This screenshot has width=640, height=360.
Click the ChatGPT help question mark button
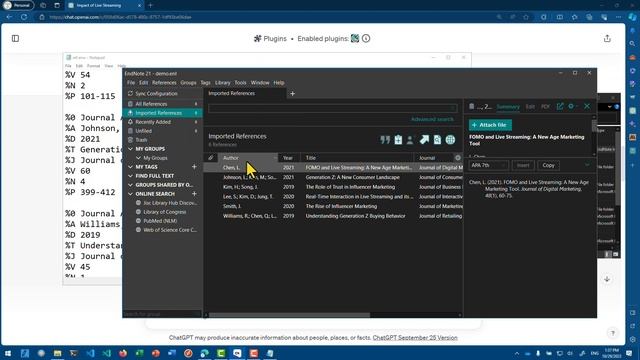point(613,333)
